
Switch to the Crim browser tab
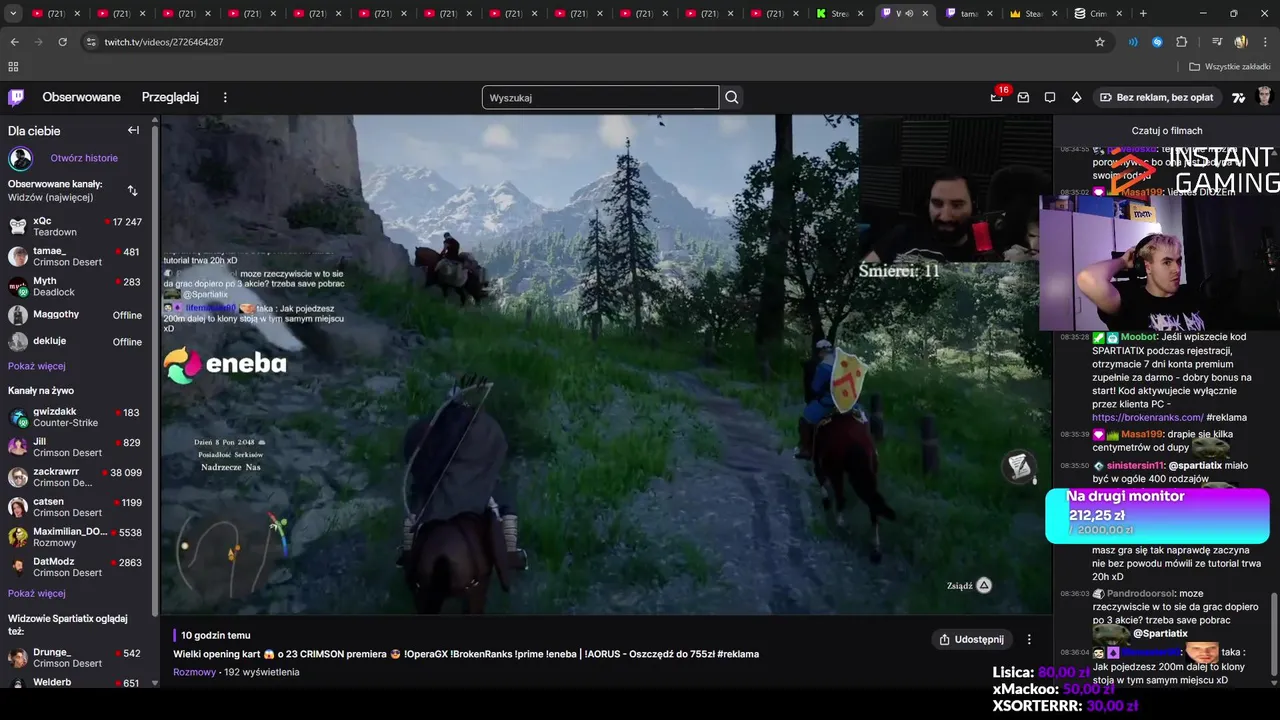click(x=1097, y=14)
